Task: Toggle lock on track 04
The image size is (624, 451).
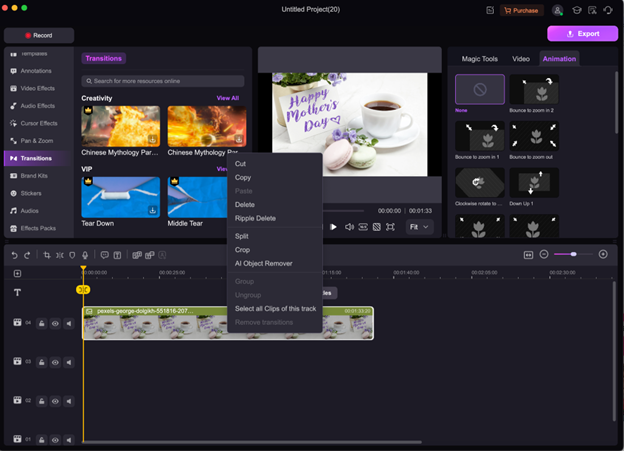Action: (x=42, y=324)
